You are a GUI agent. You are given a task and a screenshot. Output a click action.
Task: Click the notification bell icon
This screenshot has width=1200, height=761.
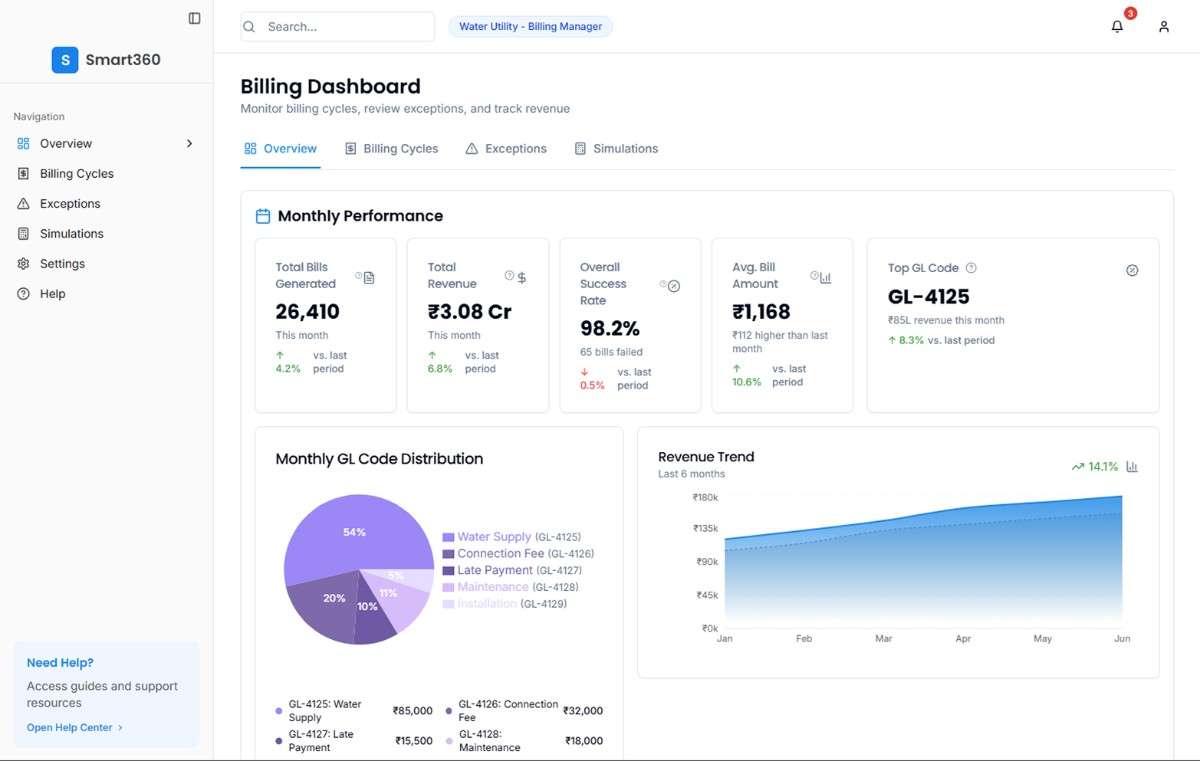tap(1117, 26)
